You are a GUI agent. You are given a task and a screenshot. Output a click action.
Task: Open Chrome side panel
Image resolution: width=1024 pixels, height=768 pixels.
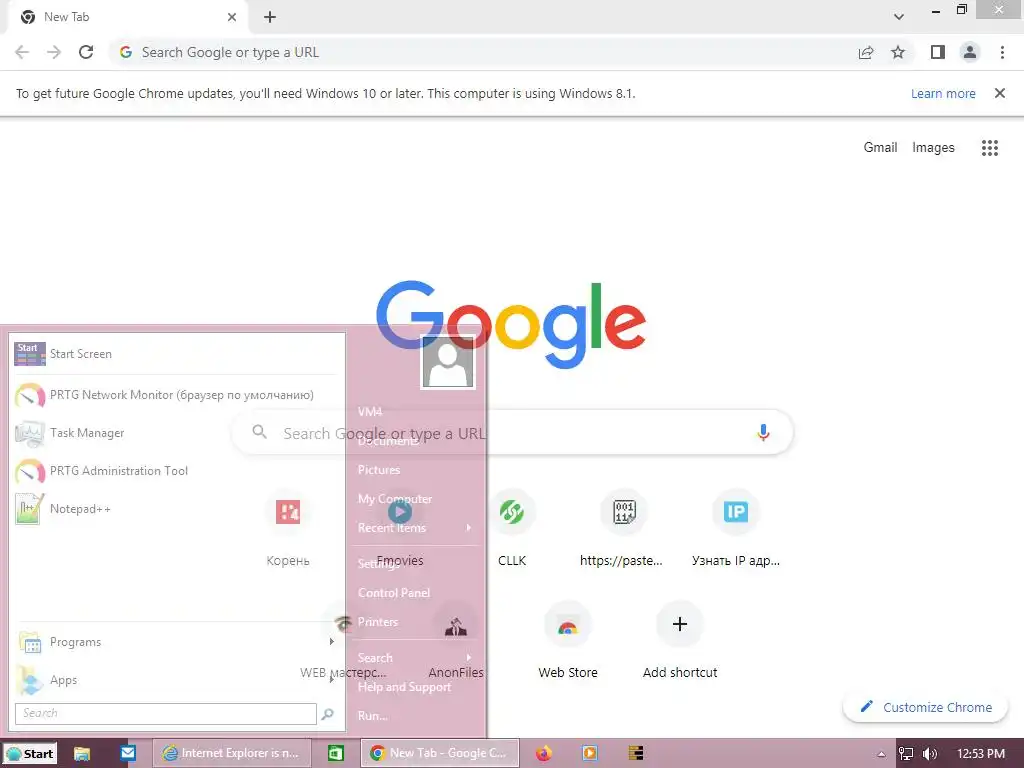tap(938, 52)
